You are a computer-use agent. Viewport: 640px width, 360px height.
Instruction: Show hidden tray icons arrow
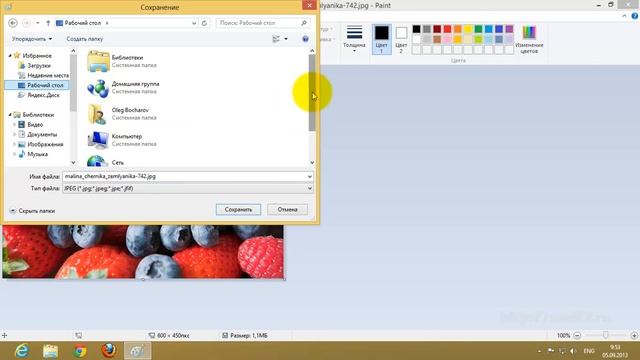540,351
